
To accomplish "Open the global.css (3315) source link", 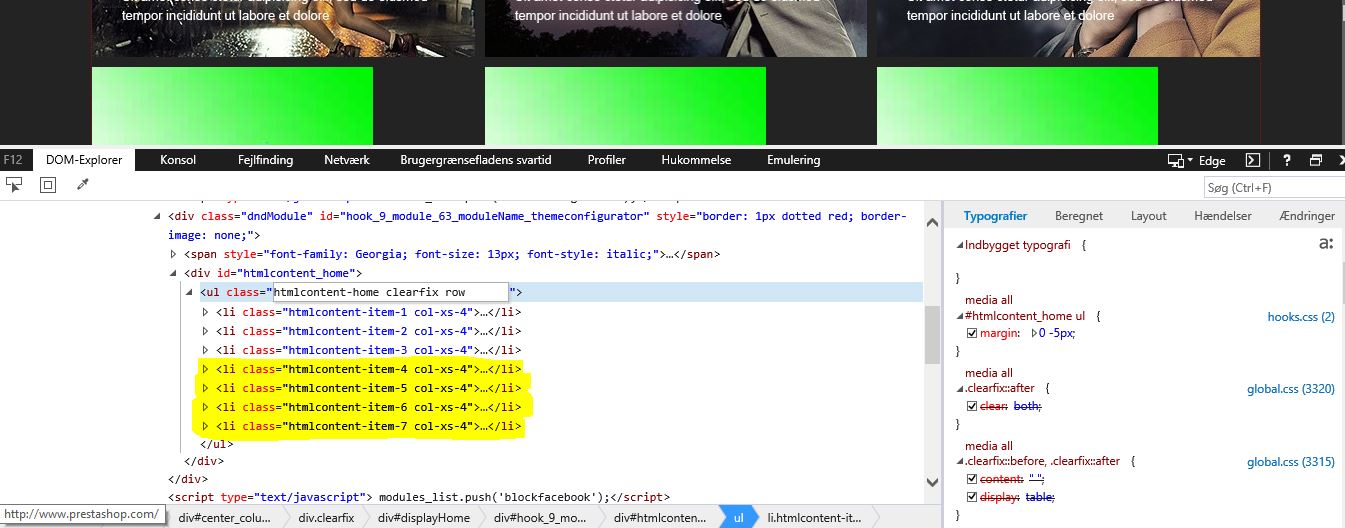I will click(x=1291, y=462).
